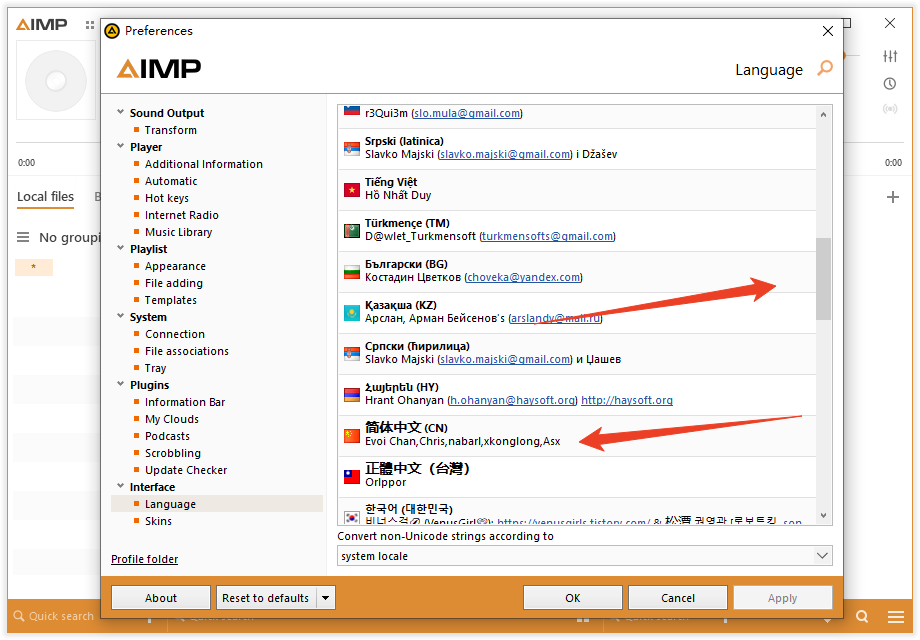Open File associations settings
Screen dimensions: 920x640
pos(187,351)
